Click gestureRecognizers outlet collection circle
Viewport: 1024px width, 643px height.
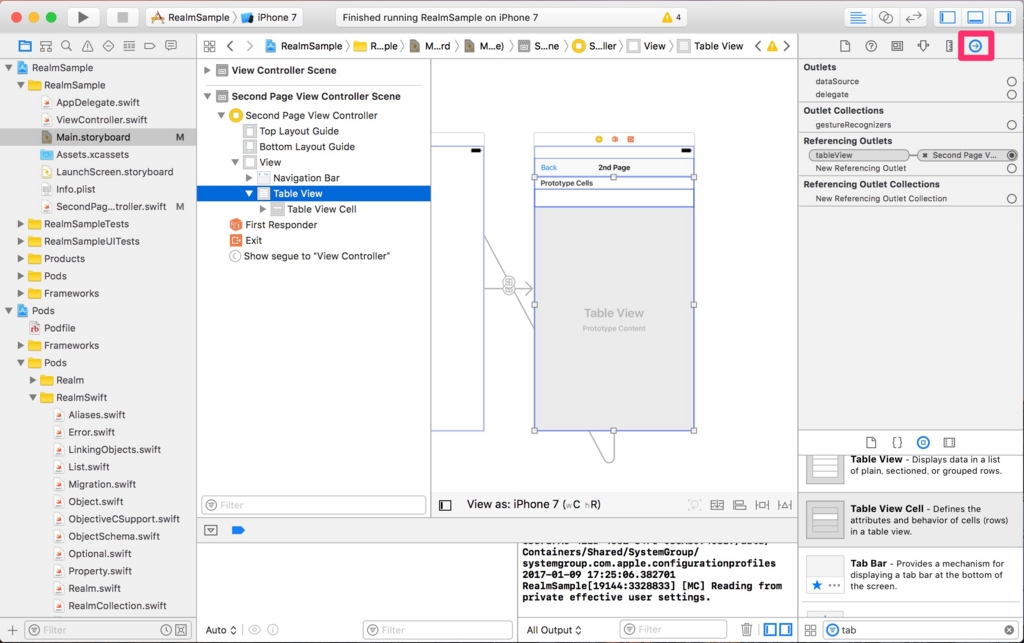pos(1012,125)
